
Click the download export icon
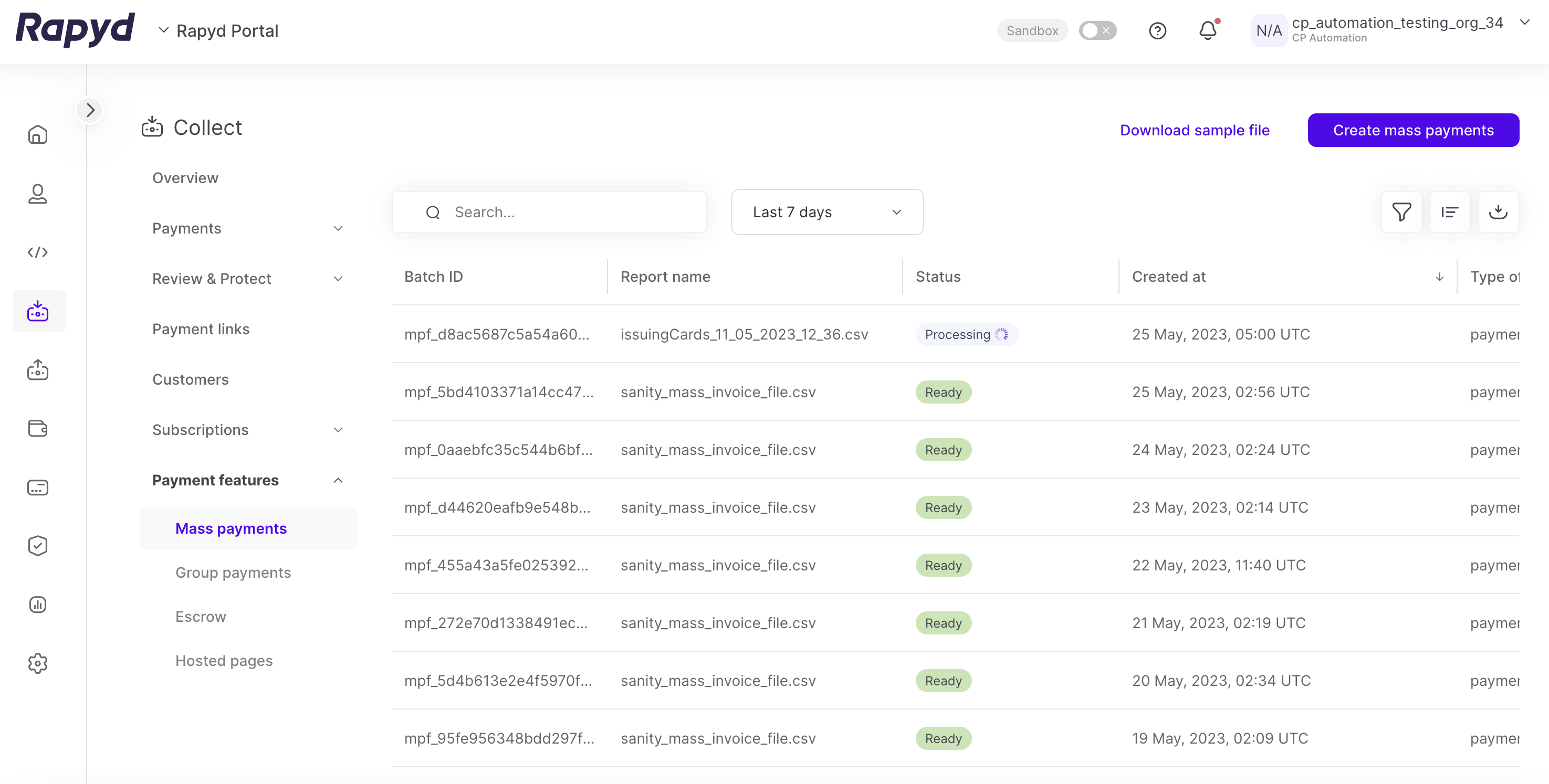[x=1498, y=212]
